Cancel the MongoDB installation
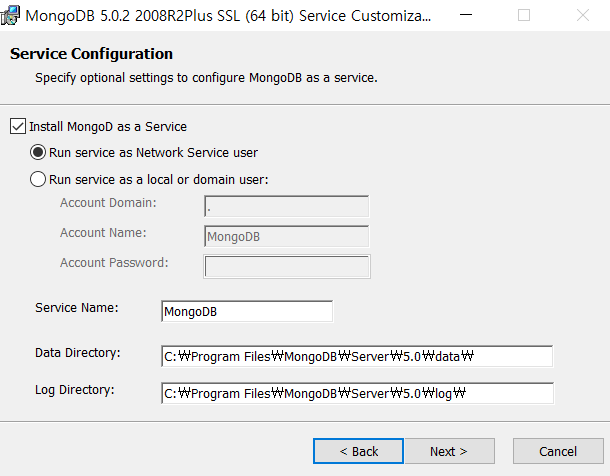This screenshot has height=476, width=610. [x=558, y=451]
